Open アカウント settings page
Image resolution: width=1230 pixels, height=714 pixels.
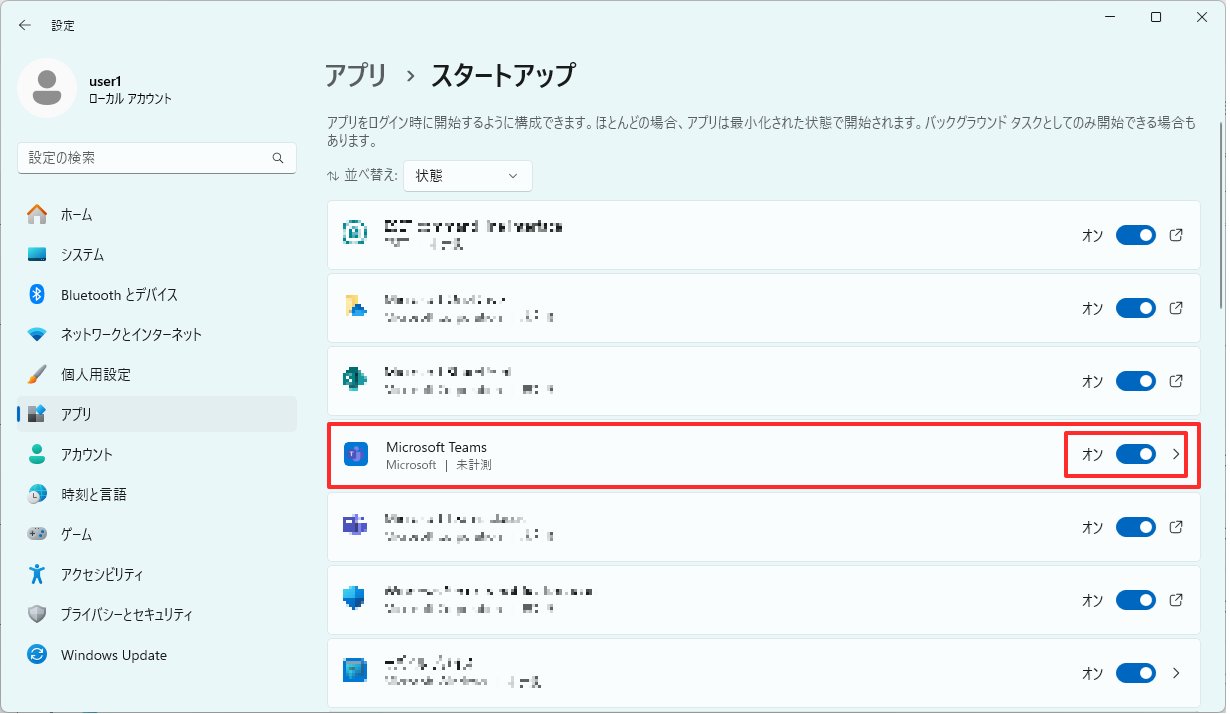157,454
